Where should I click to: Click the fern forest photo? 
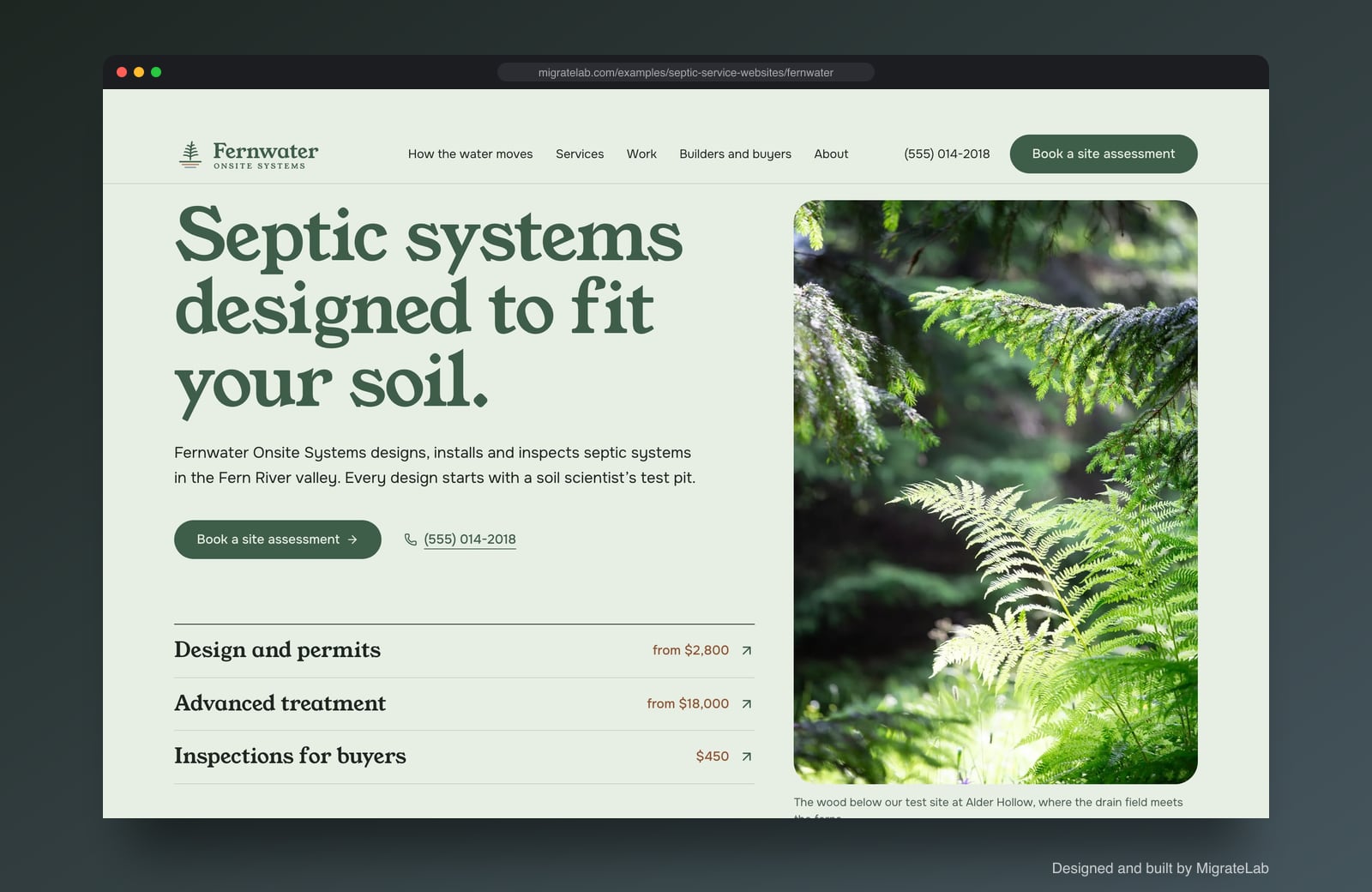(x=996, y=491)
